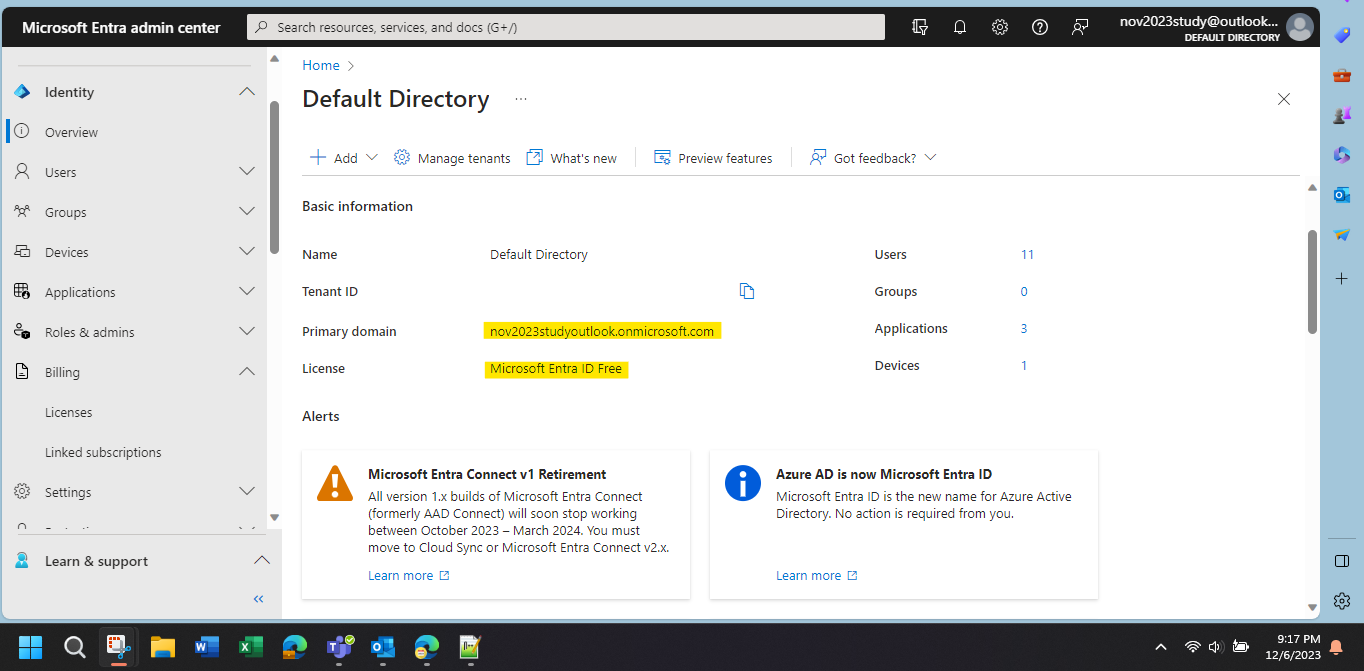Collapse the Billing section
Screen dimensions: 1364x671
[x=247, y=372]
